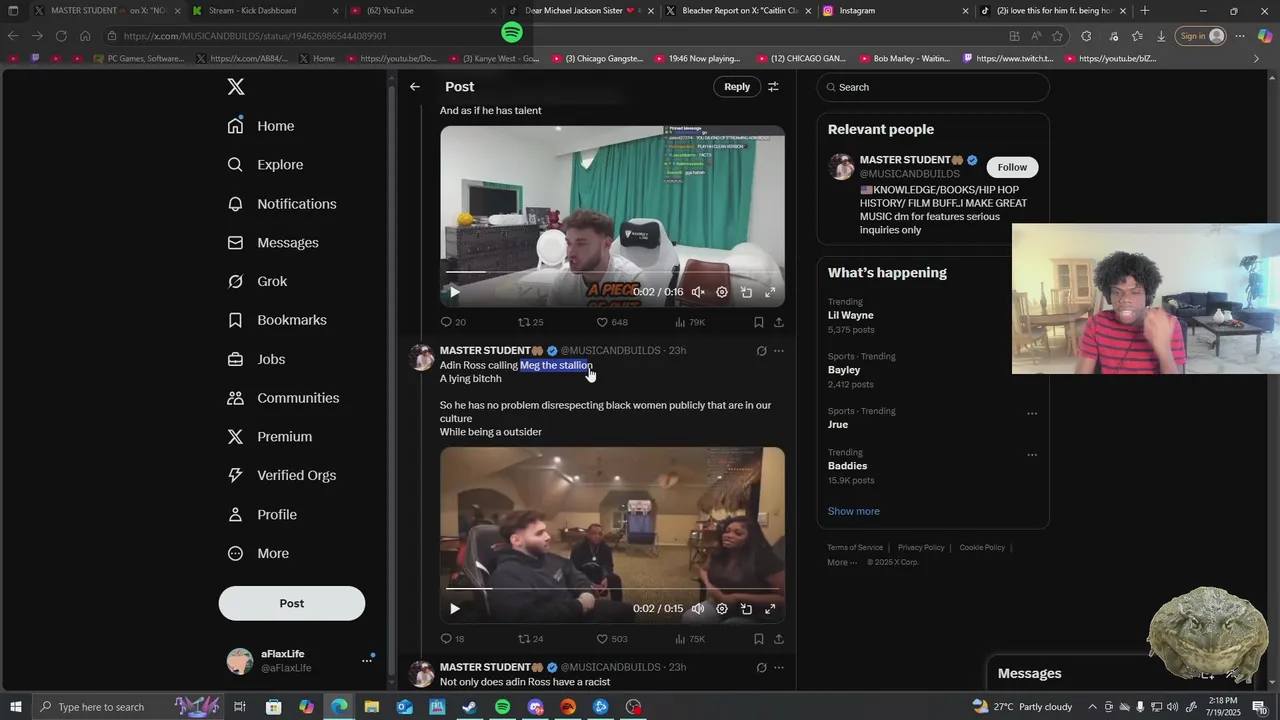Unmute the second video
1280x720 pixels.
click(x=698, y=608)
